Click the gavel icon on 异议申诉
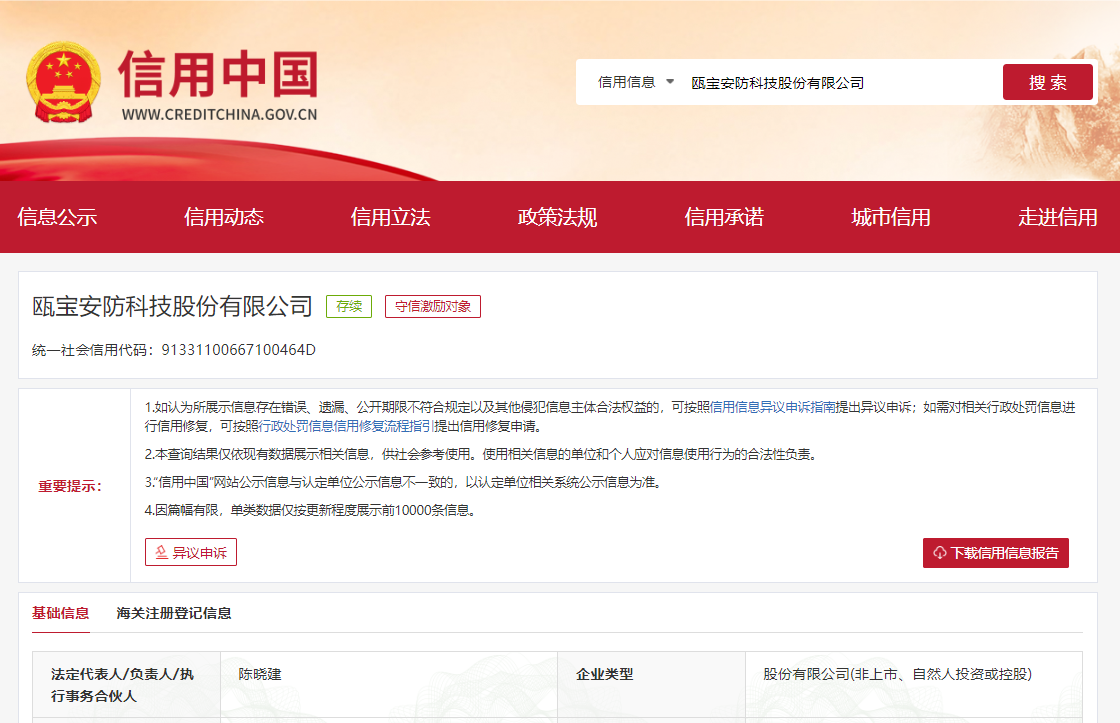Screen dimensions: 1120x723 pyautogui.click(x=161, y=552)
